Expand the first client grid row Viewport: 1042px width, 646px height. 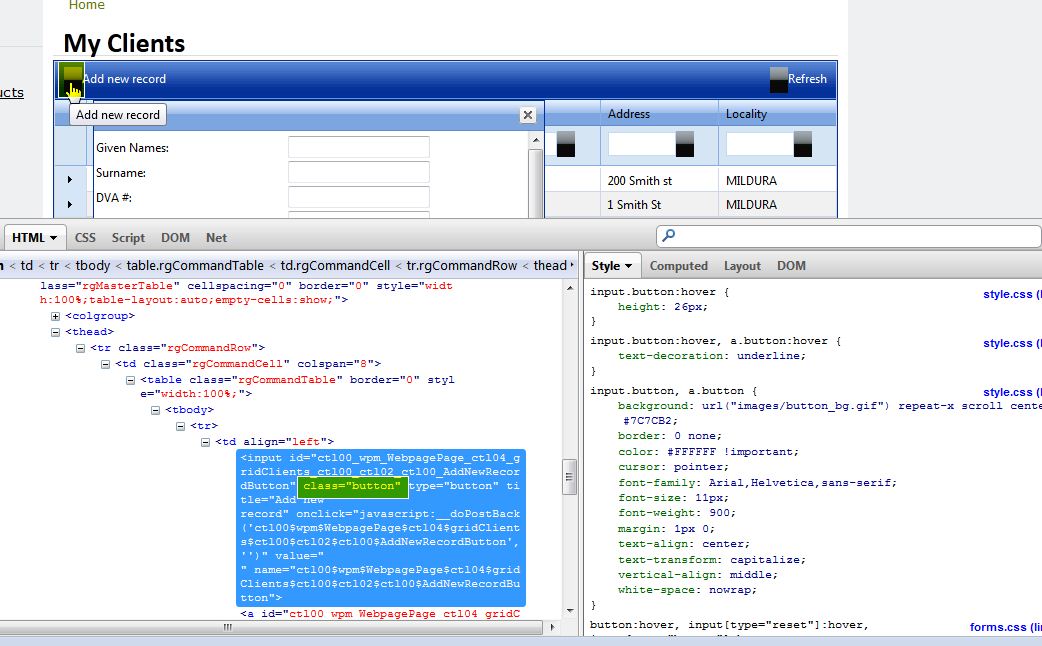click(70, 180)
